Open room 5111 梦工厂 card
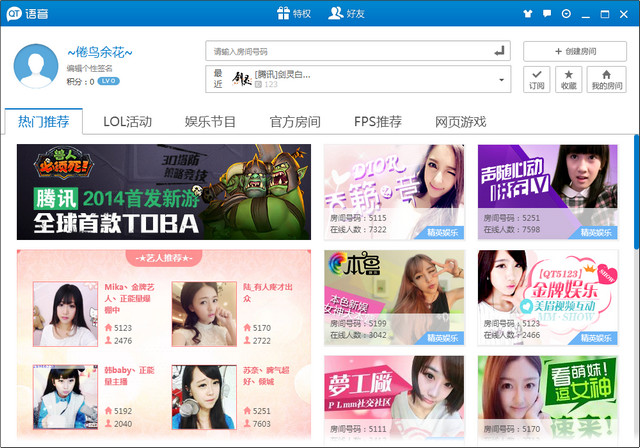 [394, 400]
